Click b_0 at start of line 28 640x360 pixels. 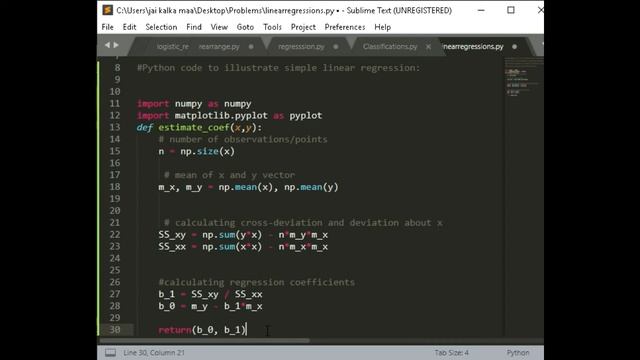tap(167, 306)
